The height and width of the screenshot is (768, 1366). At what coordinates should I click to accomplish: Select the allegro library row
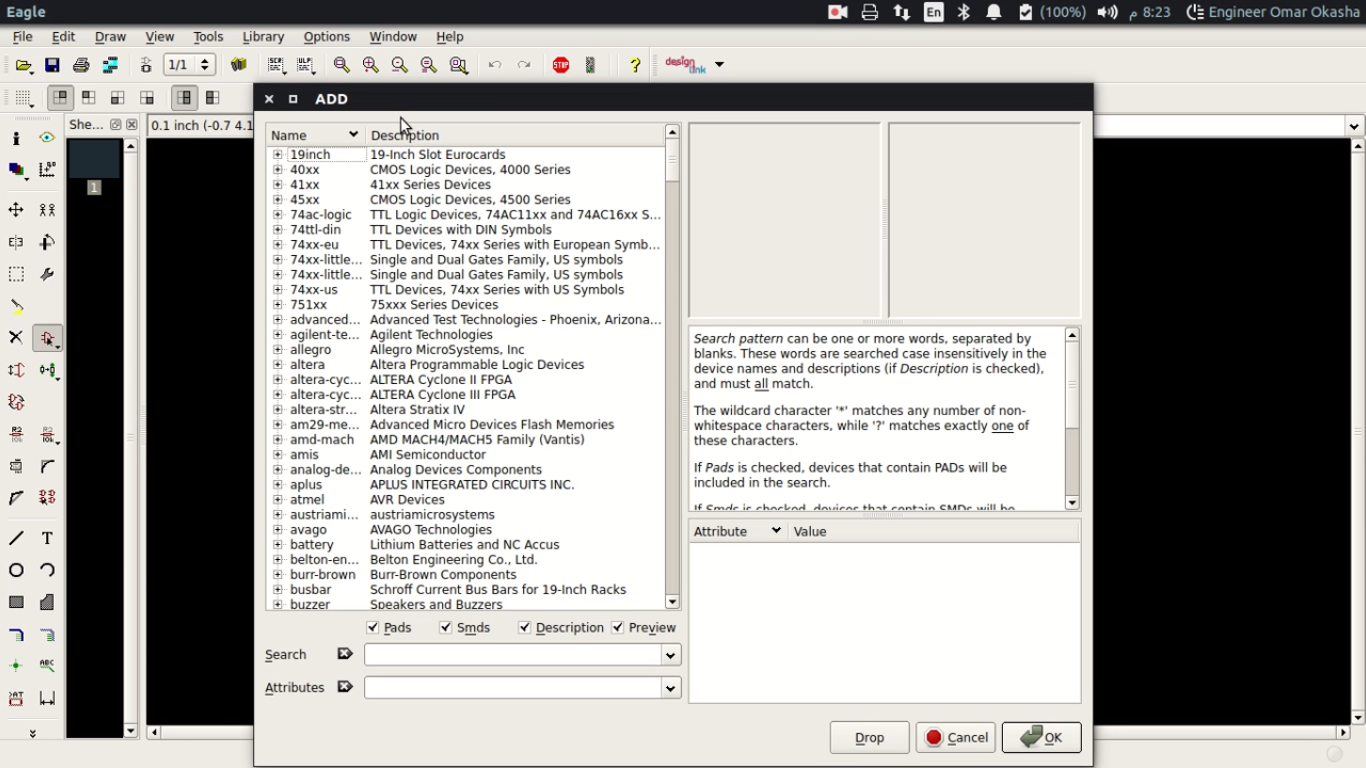point(465,350)
